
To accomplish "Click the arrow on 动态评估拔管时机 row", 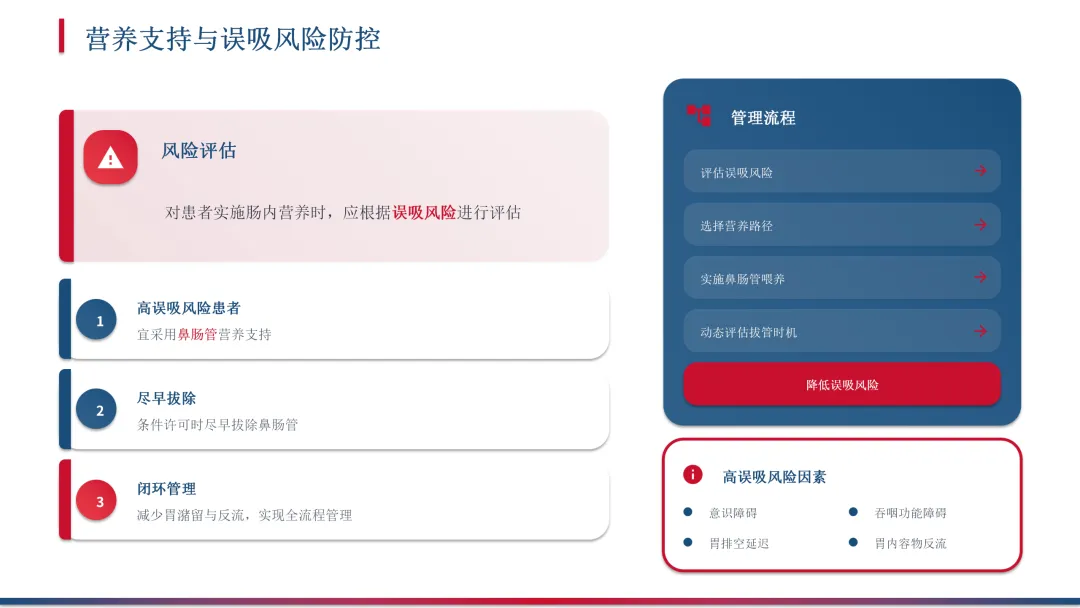I will tap(980, 331).
